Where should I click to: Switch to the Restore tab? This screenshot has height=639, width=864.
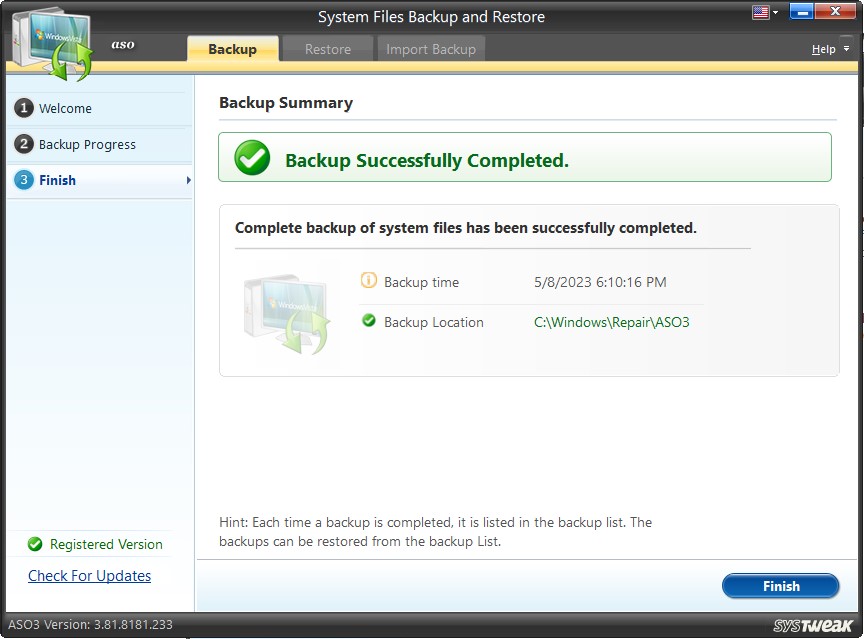tap(327, 48)
